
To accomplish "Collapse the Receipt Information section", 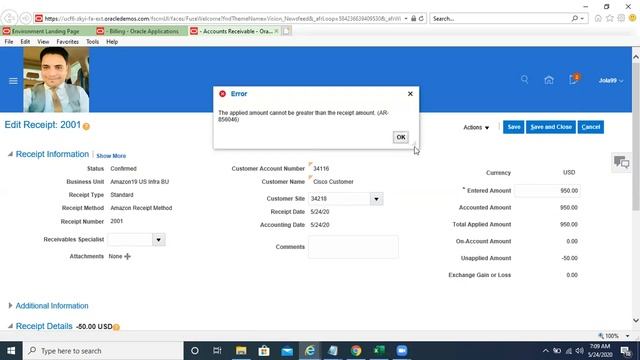I will tap(10, 154).
